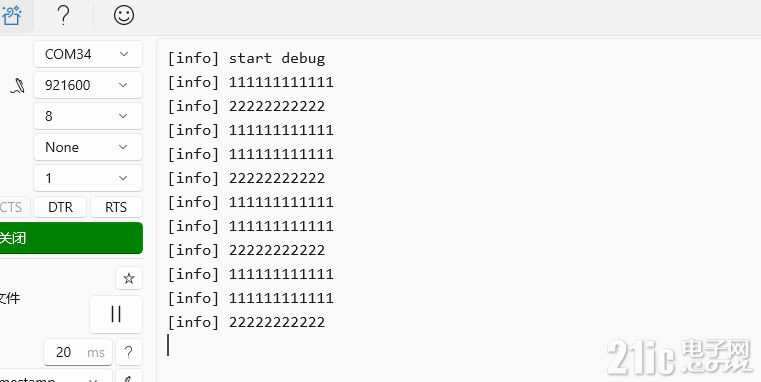Expand the timestamp dropdown at bottom
The image size is (761, 382).
53,377
